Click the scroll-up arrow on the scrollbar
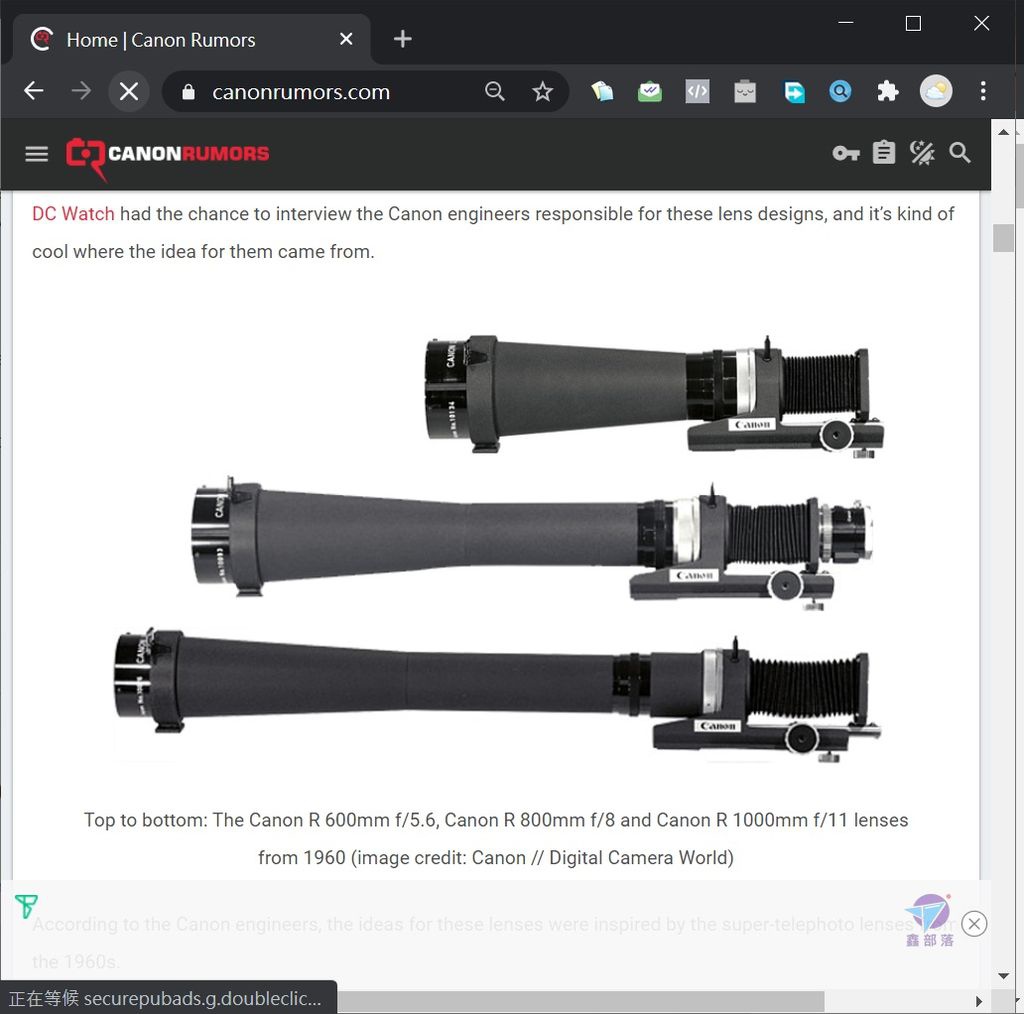This screenshot has width=1024, height=1014. (1003, 132)
